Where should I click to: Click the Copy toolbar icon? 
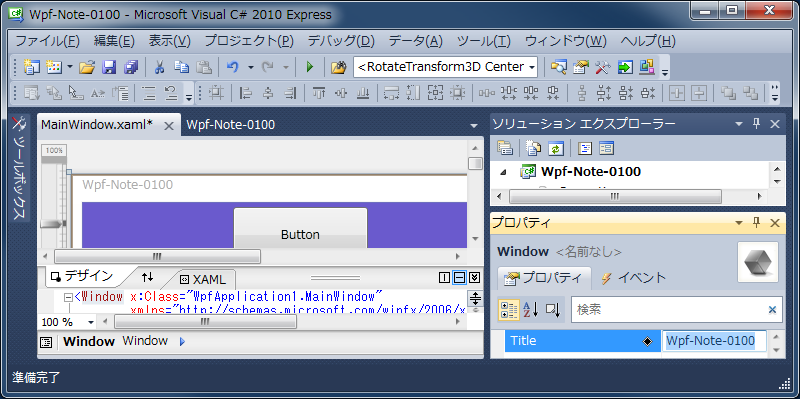click(x=181, y=67)
